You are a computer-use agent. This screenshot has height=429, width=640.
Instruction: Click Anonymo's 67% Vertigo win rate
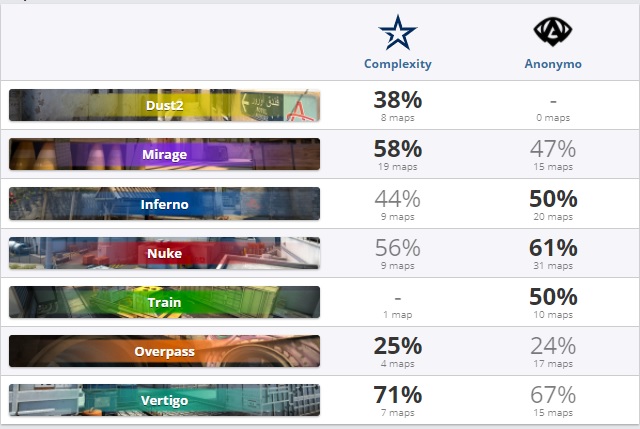[x=553, y=395]
